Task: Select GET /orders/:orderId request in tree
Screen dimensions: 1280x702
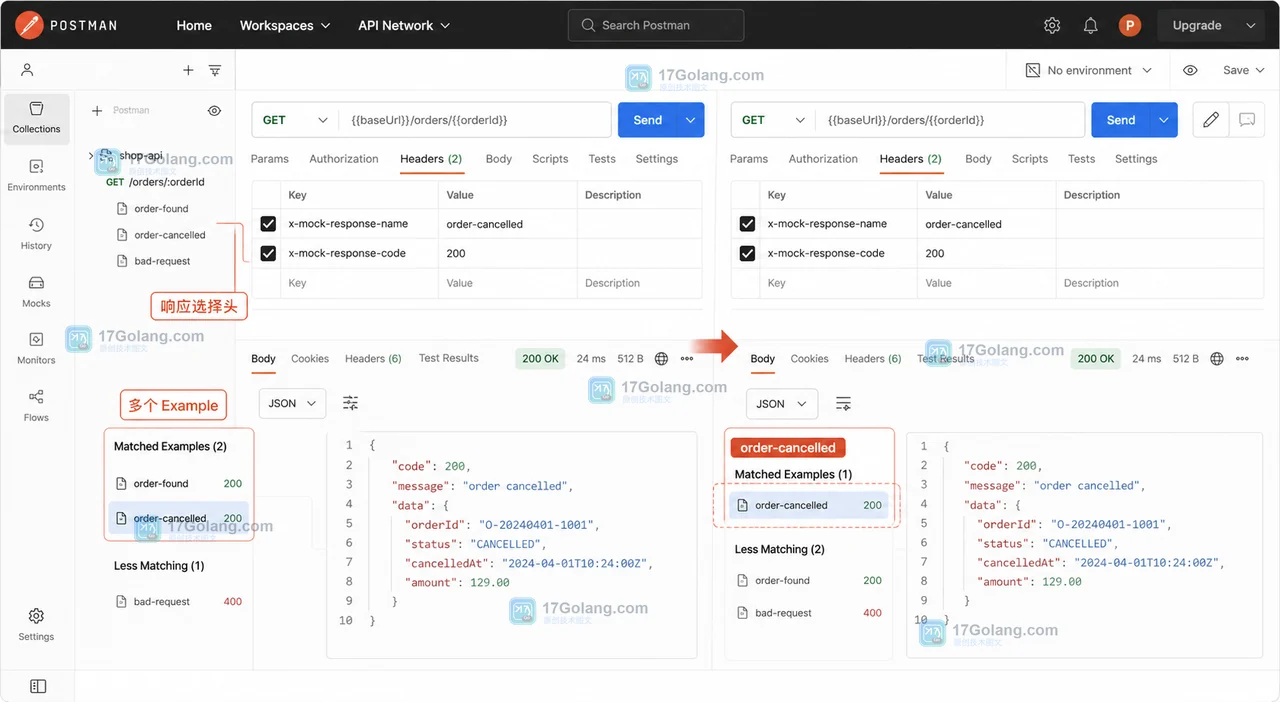Action: 155,182
